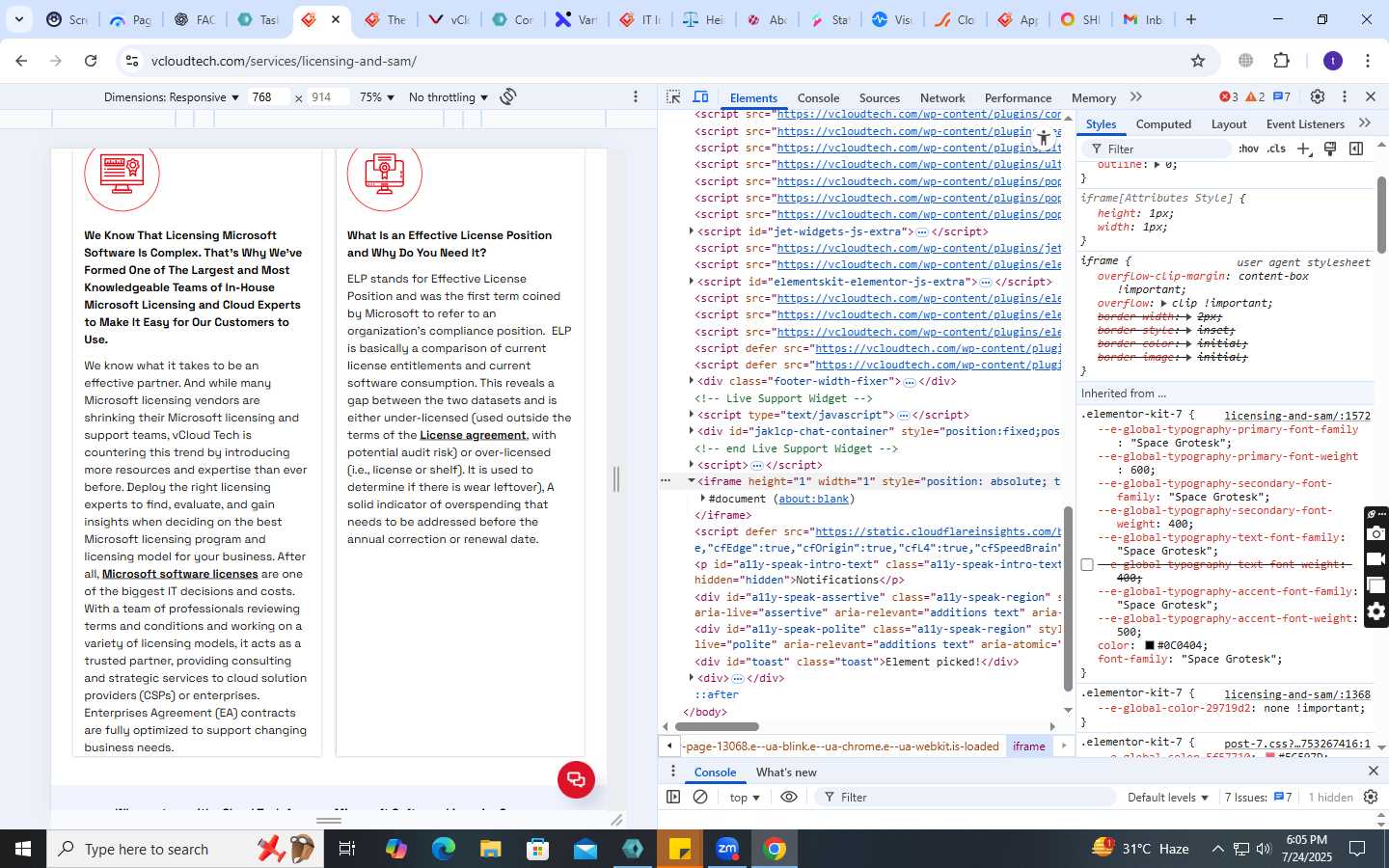Open the DevTools customize menu (three dots)

click(x=1344, y=96)
